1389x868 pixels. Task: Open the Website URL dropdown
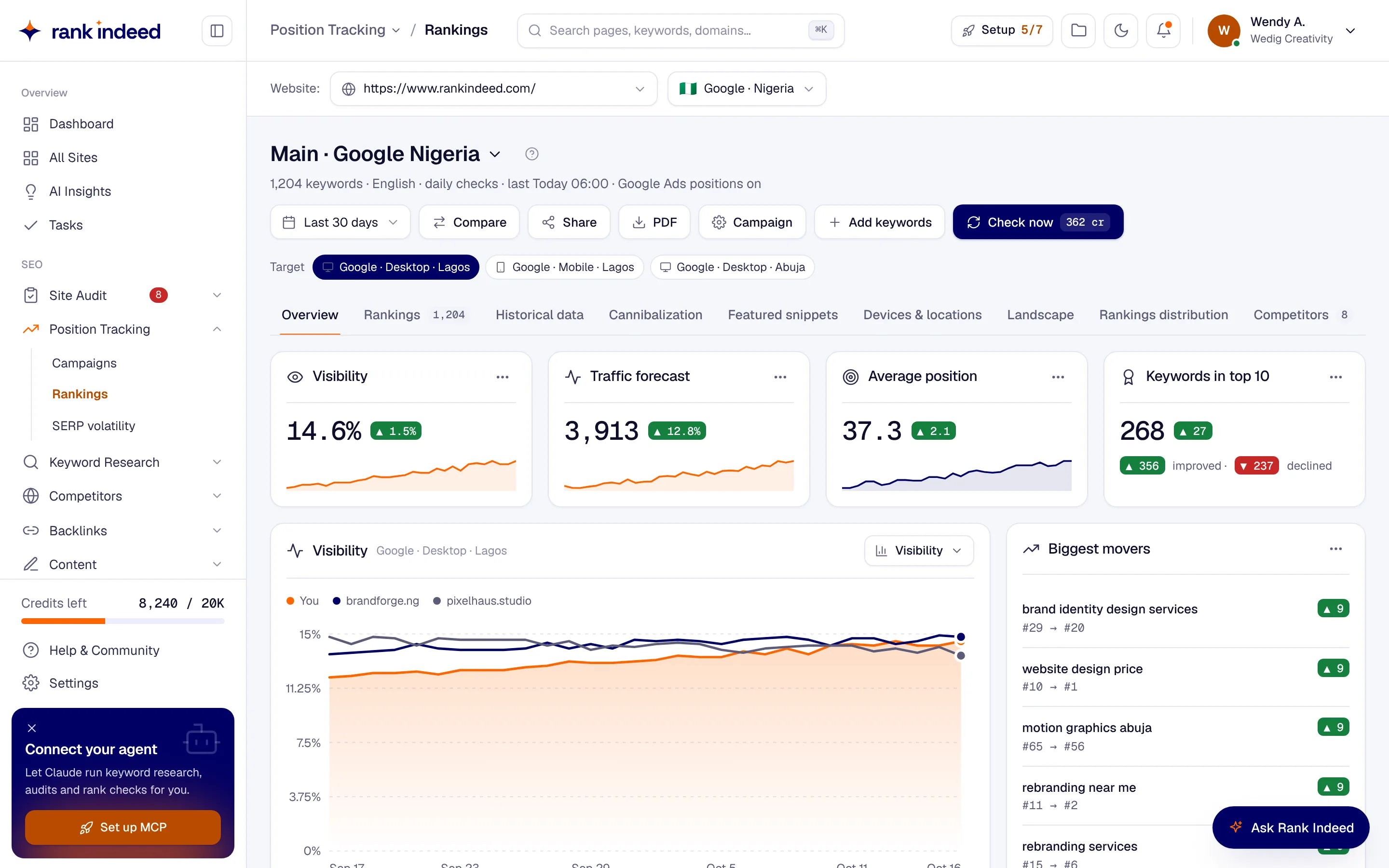[x=493, y=88]
